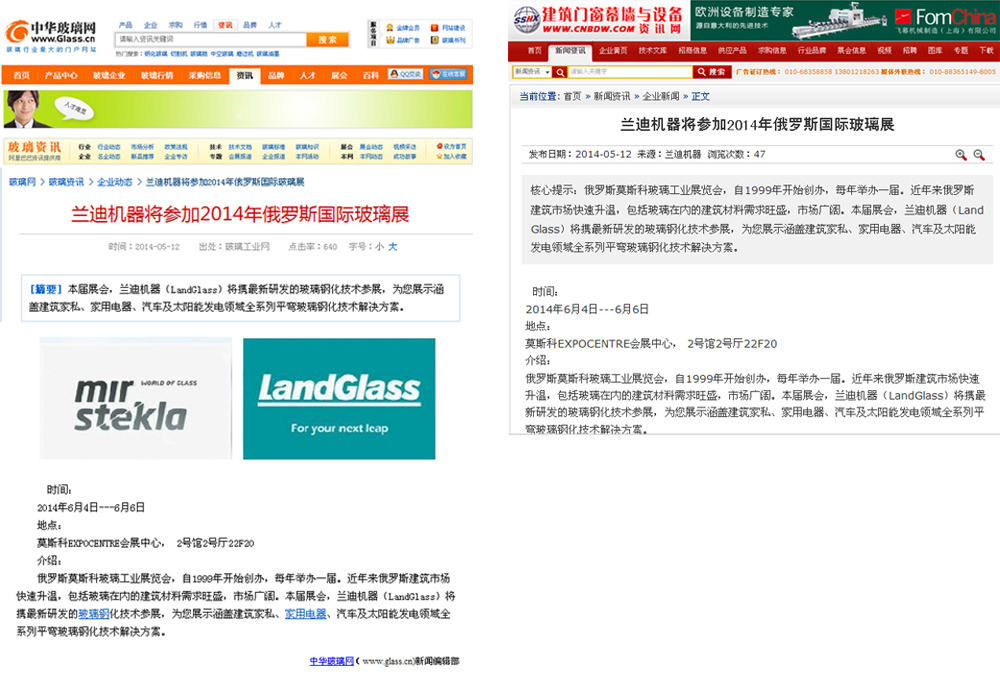
Task: Open the 新闻资讯 search category dropdown
Action: [532, 72]
